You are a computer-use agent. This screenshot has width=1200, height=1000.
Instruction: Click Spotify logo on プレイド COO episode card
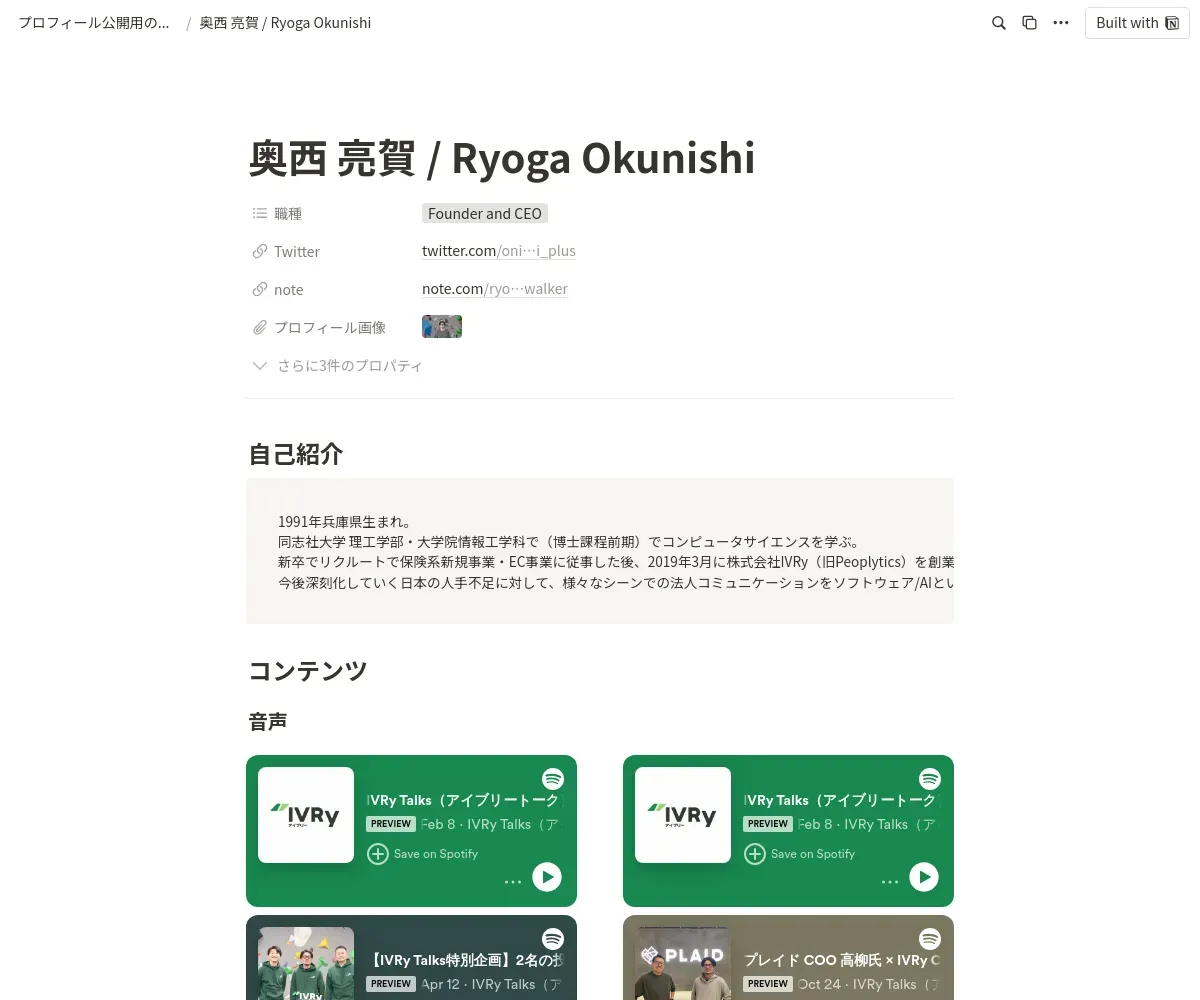pyautogui.click(x=930, y=939)
